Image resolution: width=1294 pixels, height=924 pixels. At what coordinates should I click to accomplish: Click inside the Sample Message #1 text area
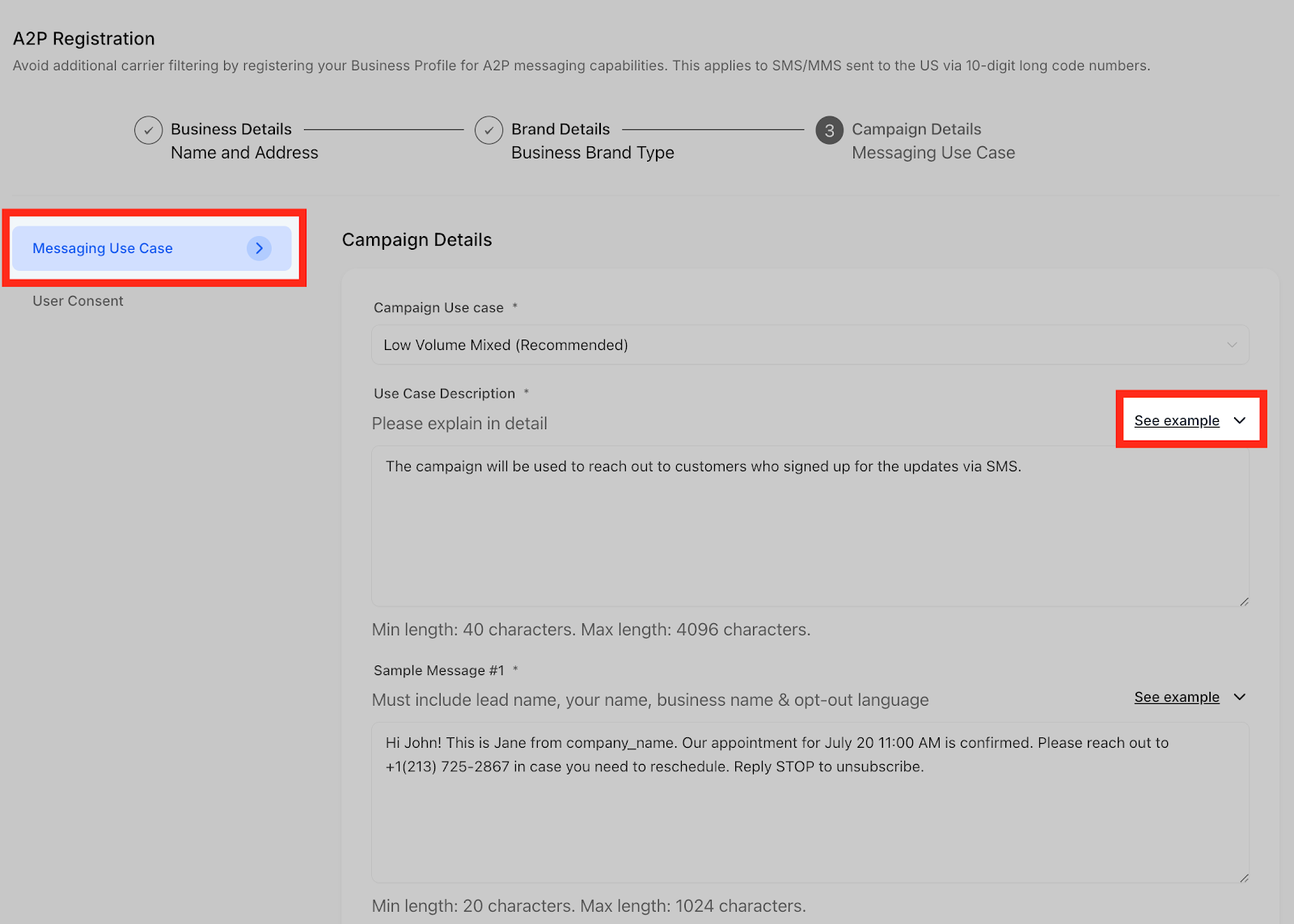810,803
